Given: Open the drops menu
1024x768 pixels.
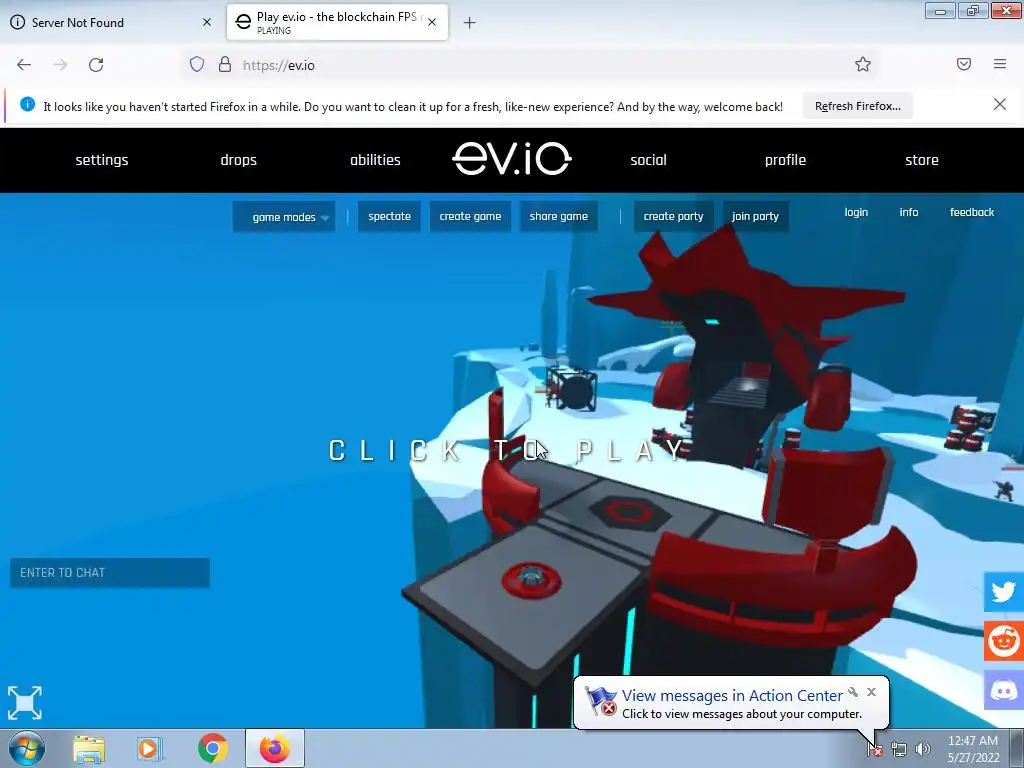Looking at the screenshot, I should pyautogui.click(x=238, y=160).
